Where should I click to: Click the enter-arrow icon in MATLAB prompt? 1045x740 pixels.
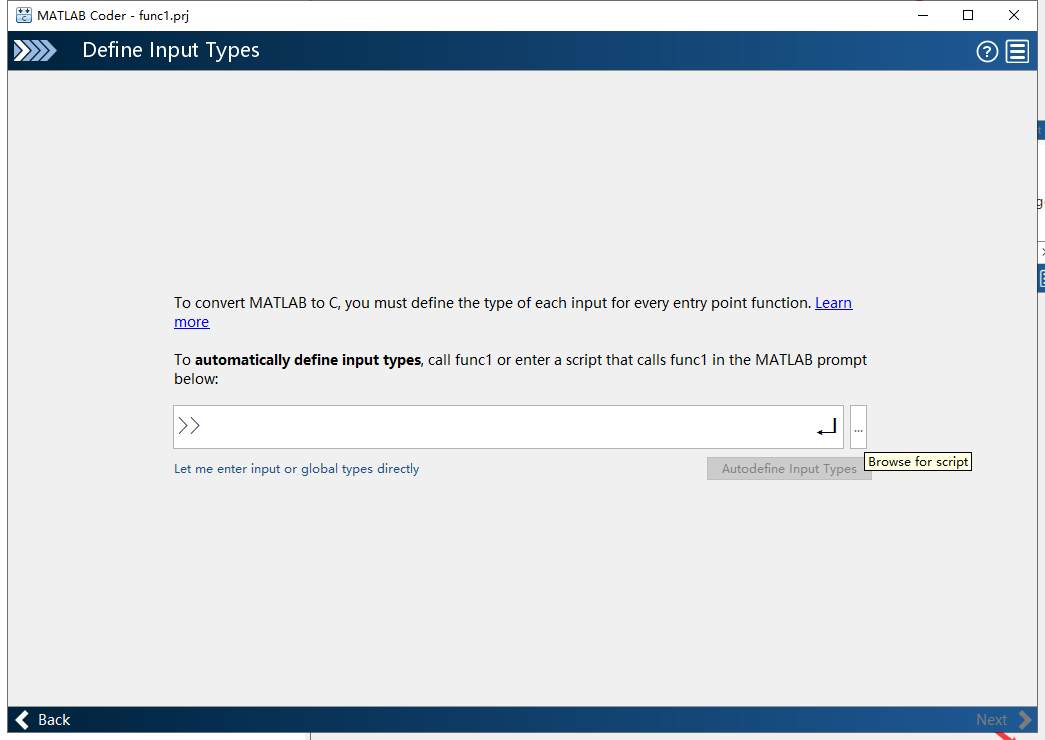pyautogui.click(x=826, y=427)
